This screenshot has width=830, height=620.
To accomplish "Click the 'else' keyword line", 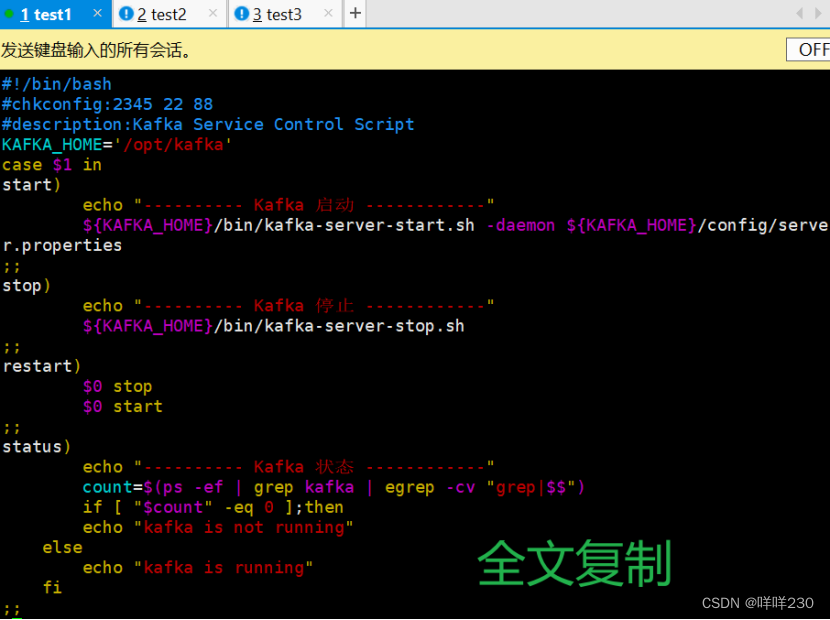I will pos(62,547).
